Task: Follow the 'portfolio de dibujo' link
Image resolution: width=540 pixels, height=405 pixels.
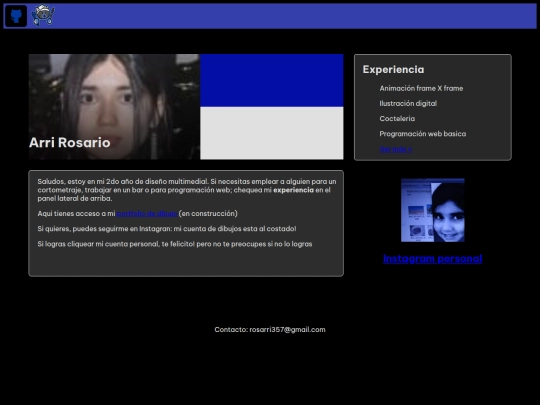Action: (147, 214)
